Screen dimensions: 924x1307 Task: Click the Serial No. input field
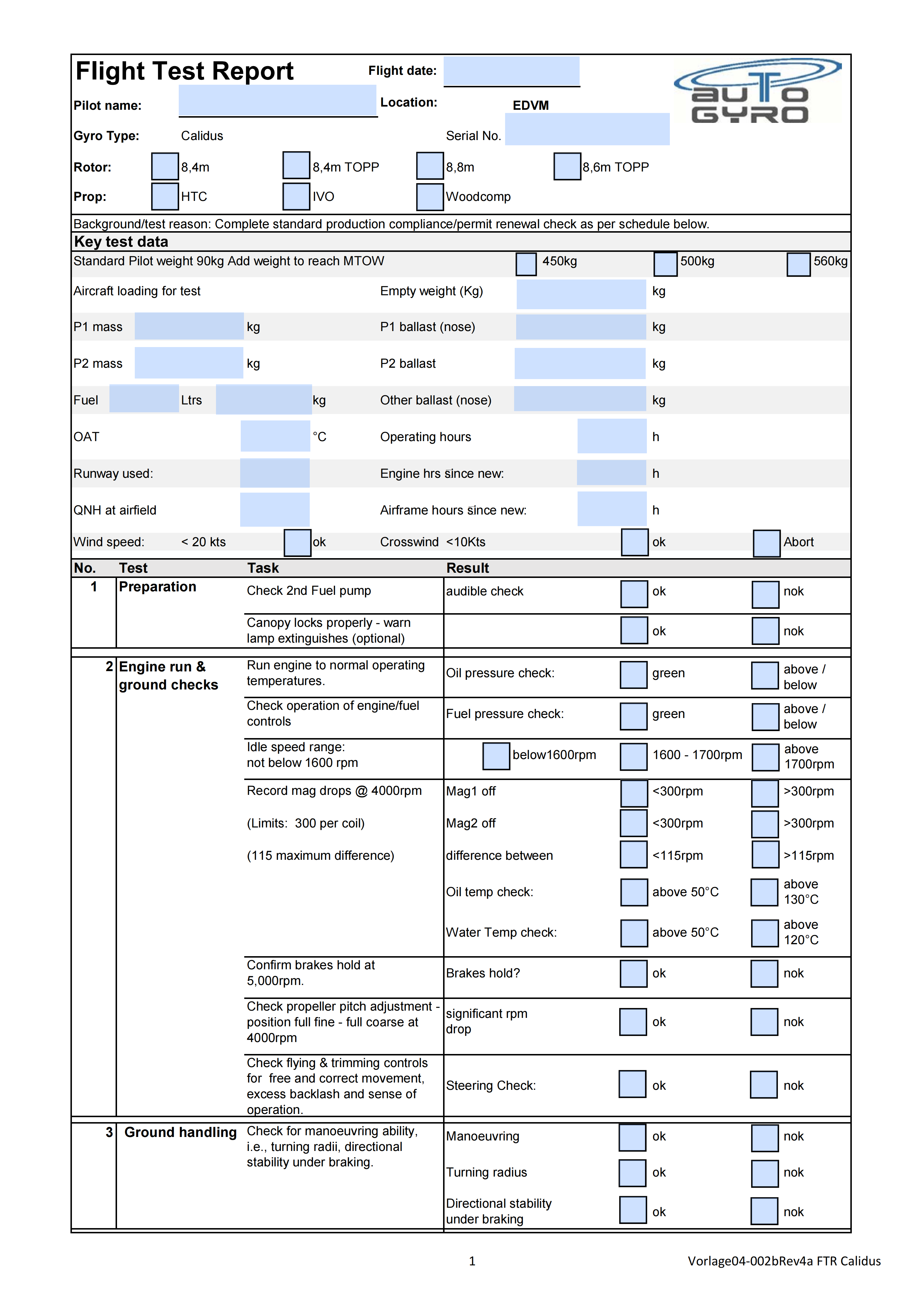587,129
